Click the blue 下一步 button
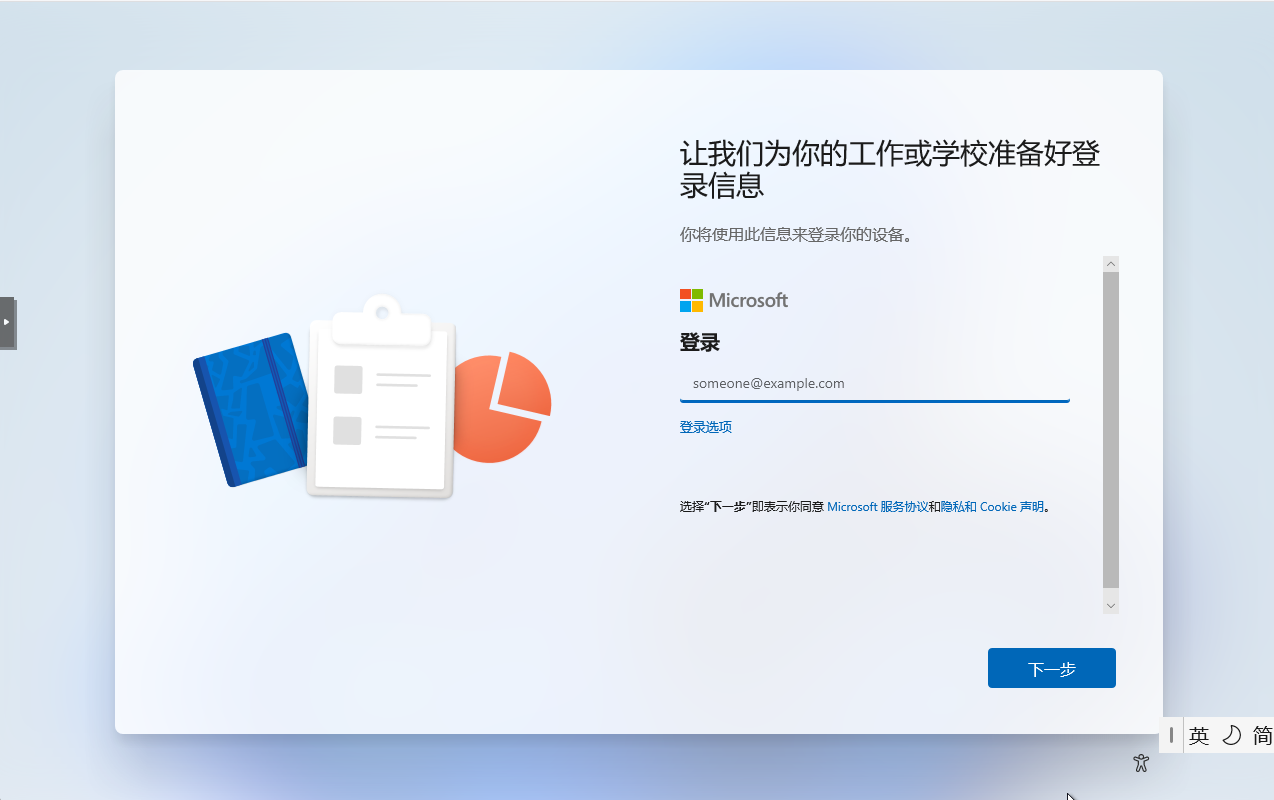1274x800 pixels. 1052,668
